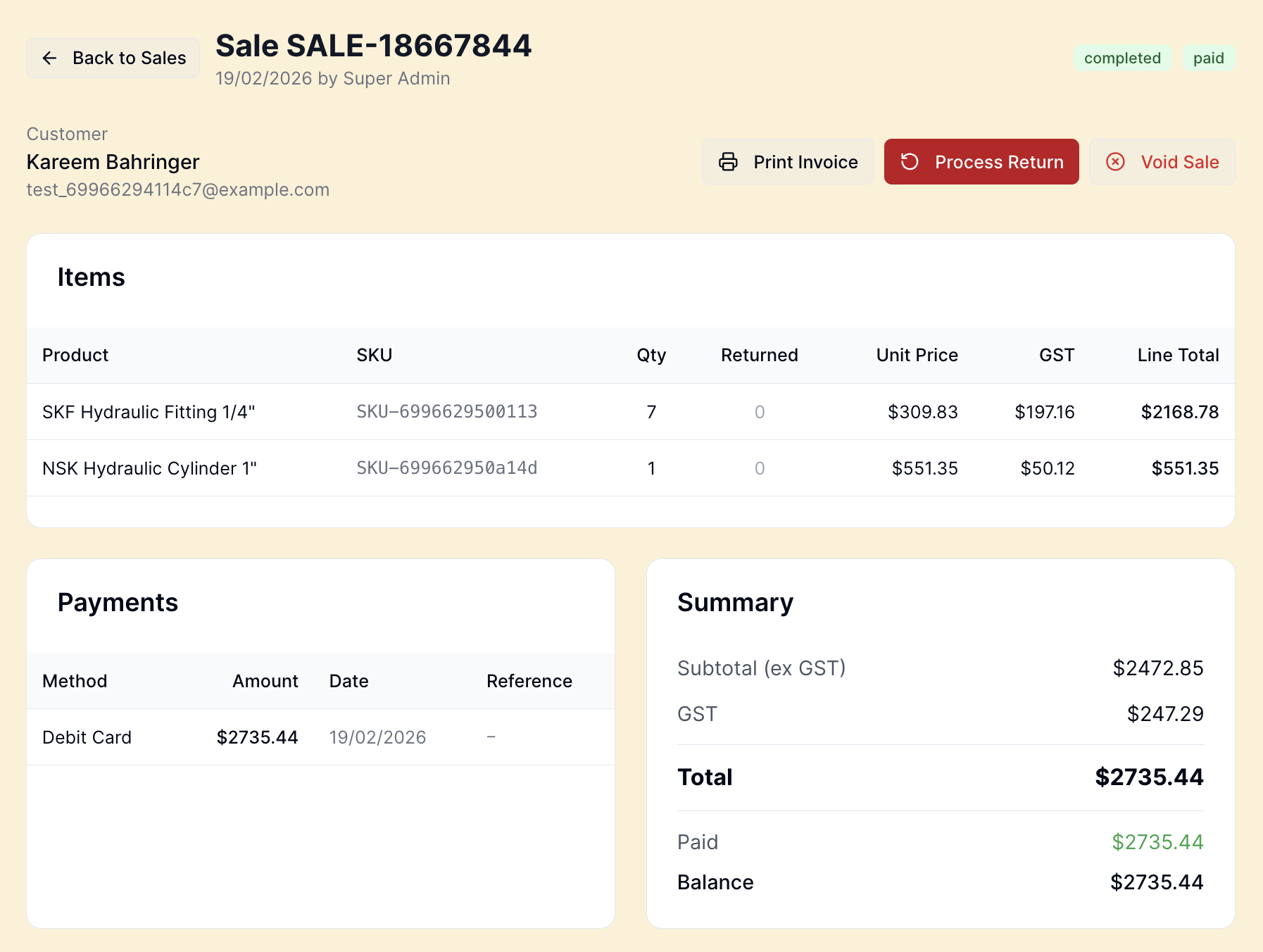
Task: Click the return arrow icon
Action: [x=910, y=162]
